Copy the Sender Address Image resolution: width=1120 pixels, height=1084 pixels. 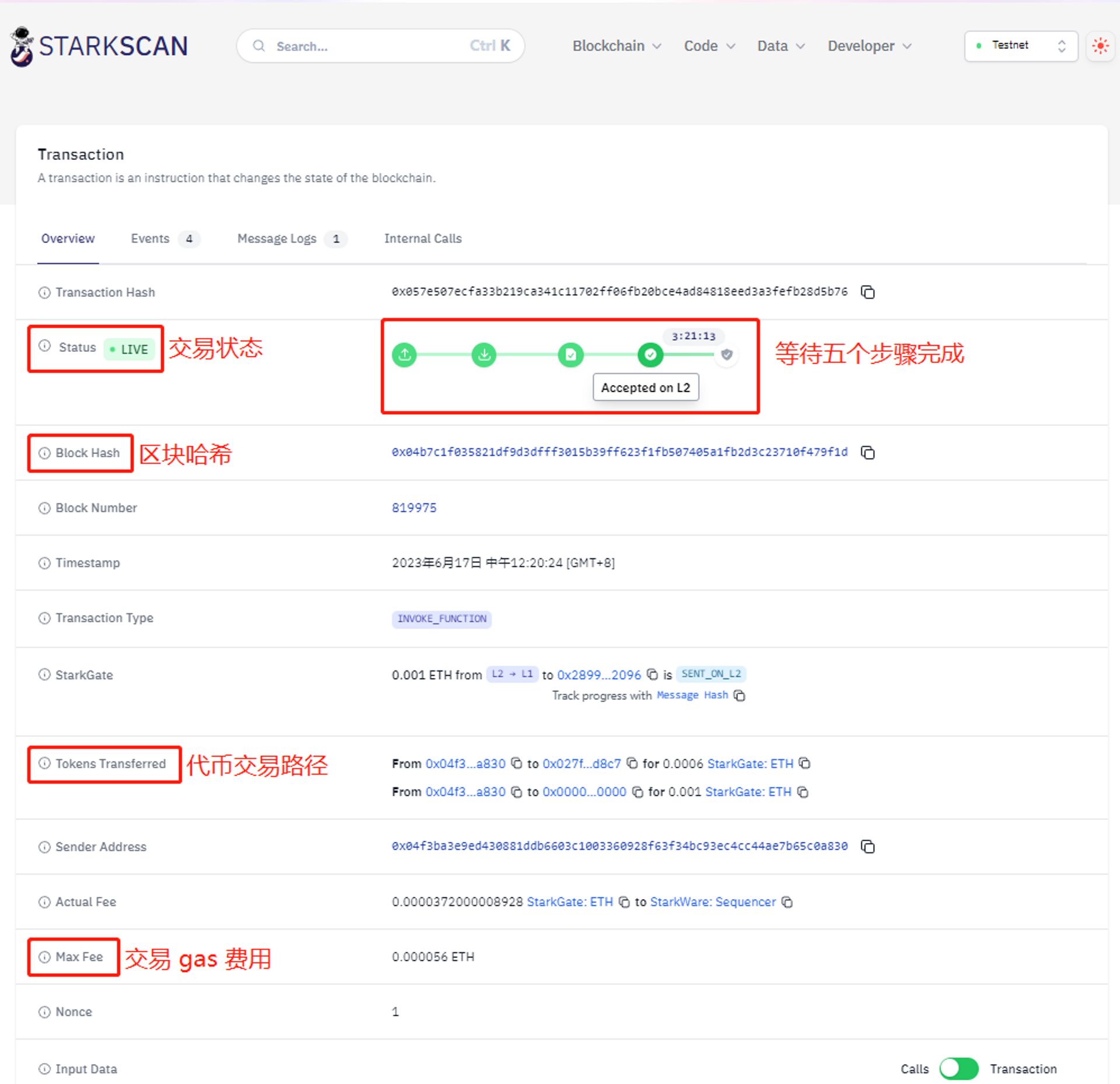[x=867, y=847]
